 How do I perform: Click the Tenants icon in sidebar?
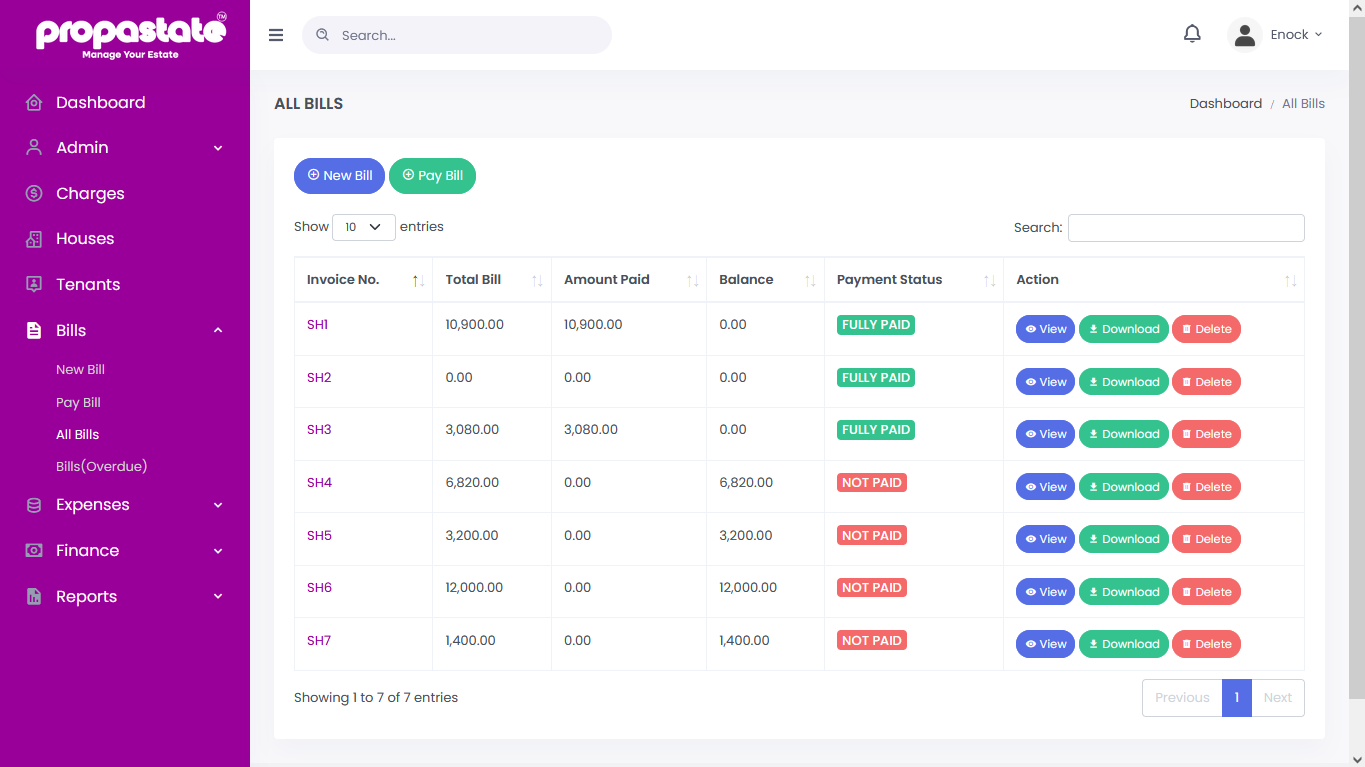point(34,284)
